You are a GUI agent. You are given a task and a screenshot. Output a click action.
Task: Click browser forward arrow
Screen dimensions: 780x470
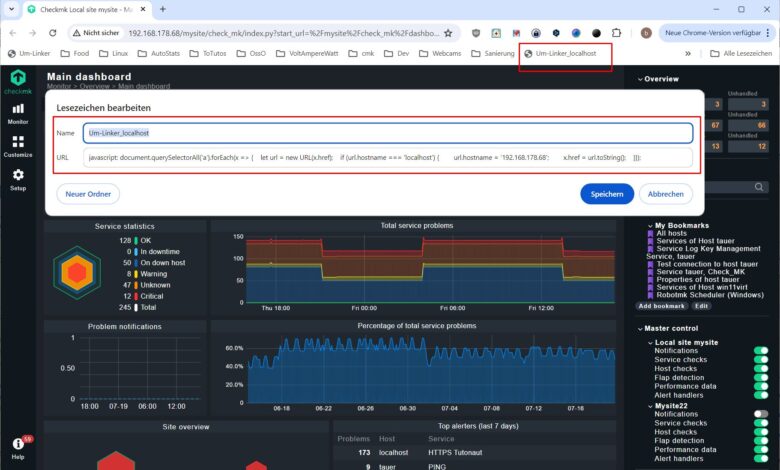[x=32, y=33]
